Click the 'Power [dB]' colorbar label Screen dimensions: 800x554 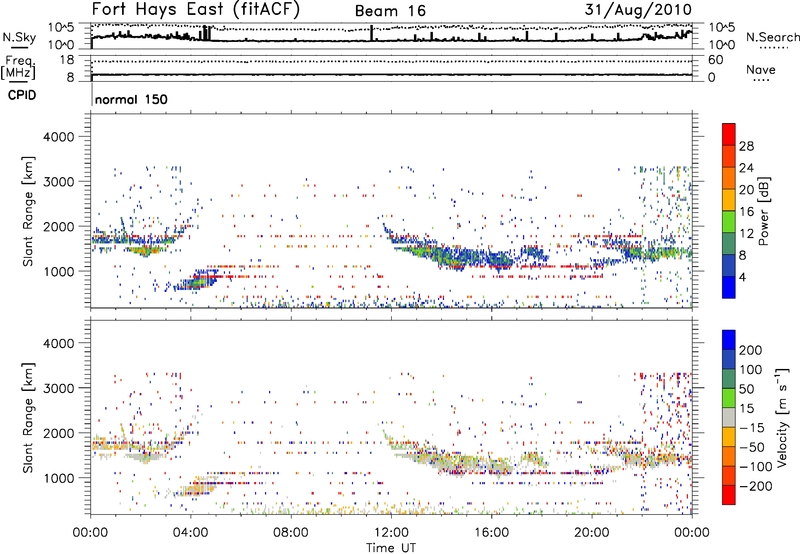pos(763,211)
